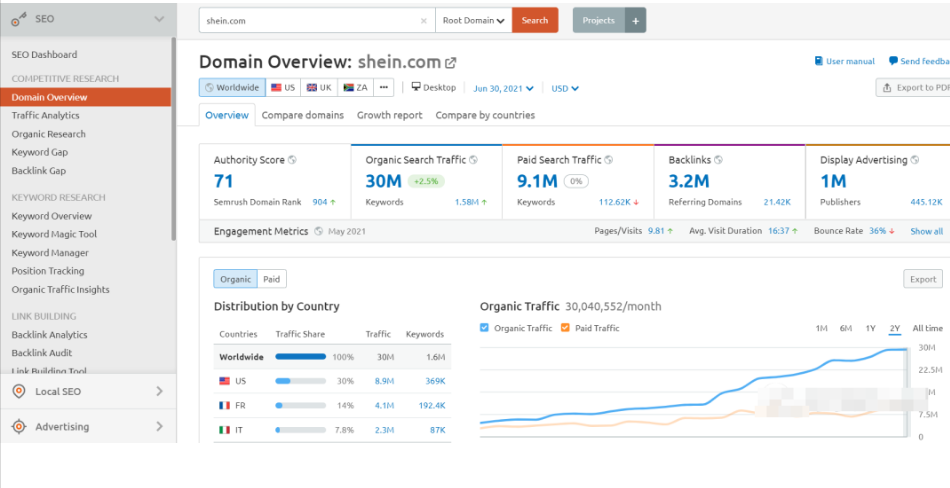Screen dimensions: 950x488
Task: Open Backlink Gap tool
Action: [x=39, y=171]
